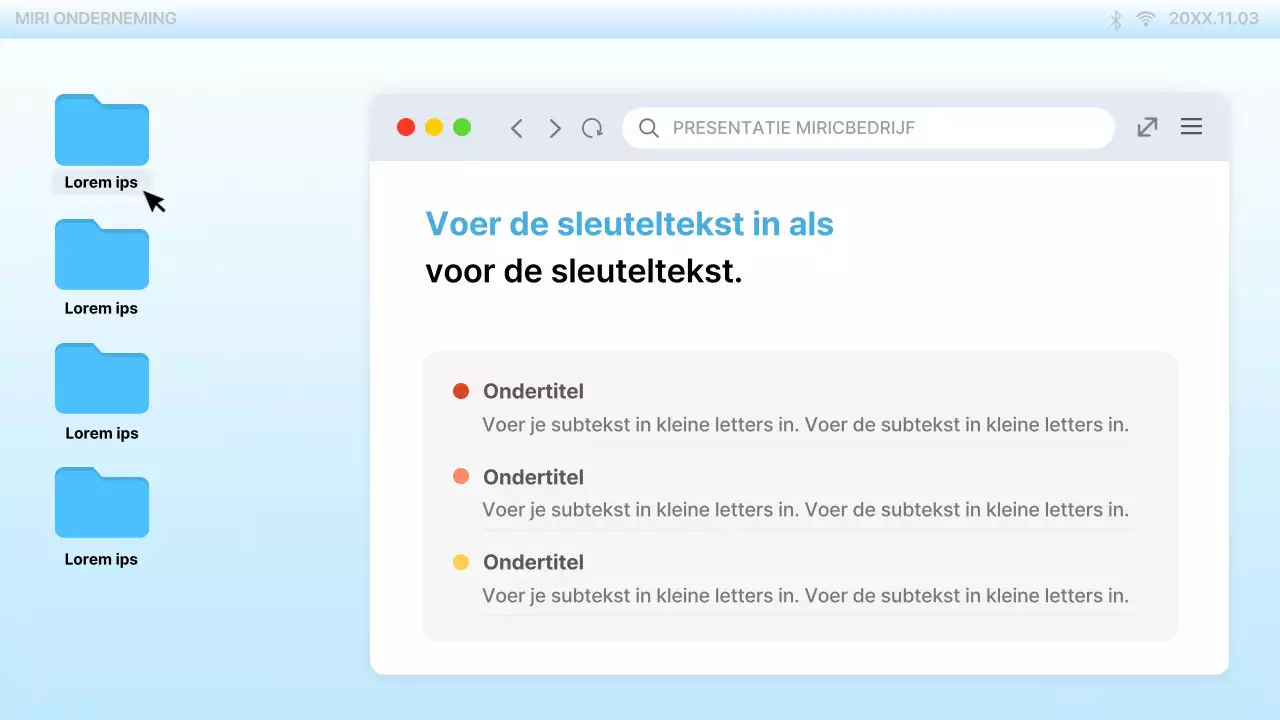
Task: Expand the second Ondertitel section
Action: (533, 477)
